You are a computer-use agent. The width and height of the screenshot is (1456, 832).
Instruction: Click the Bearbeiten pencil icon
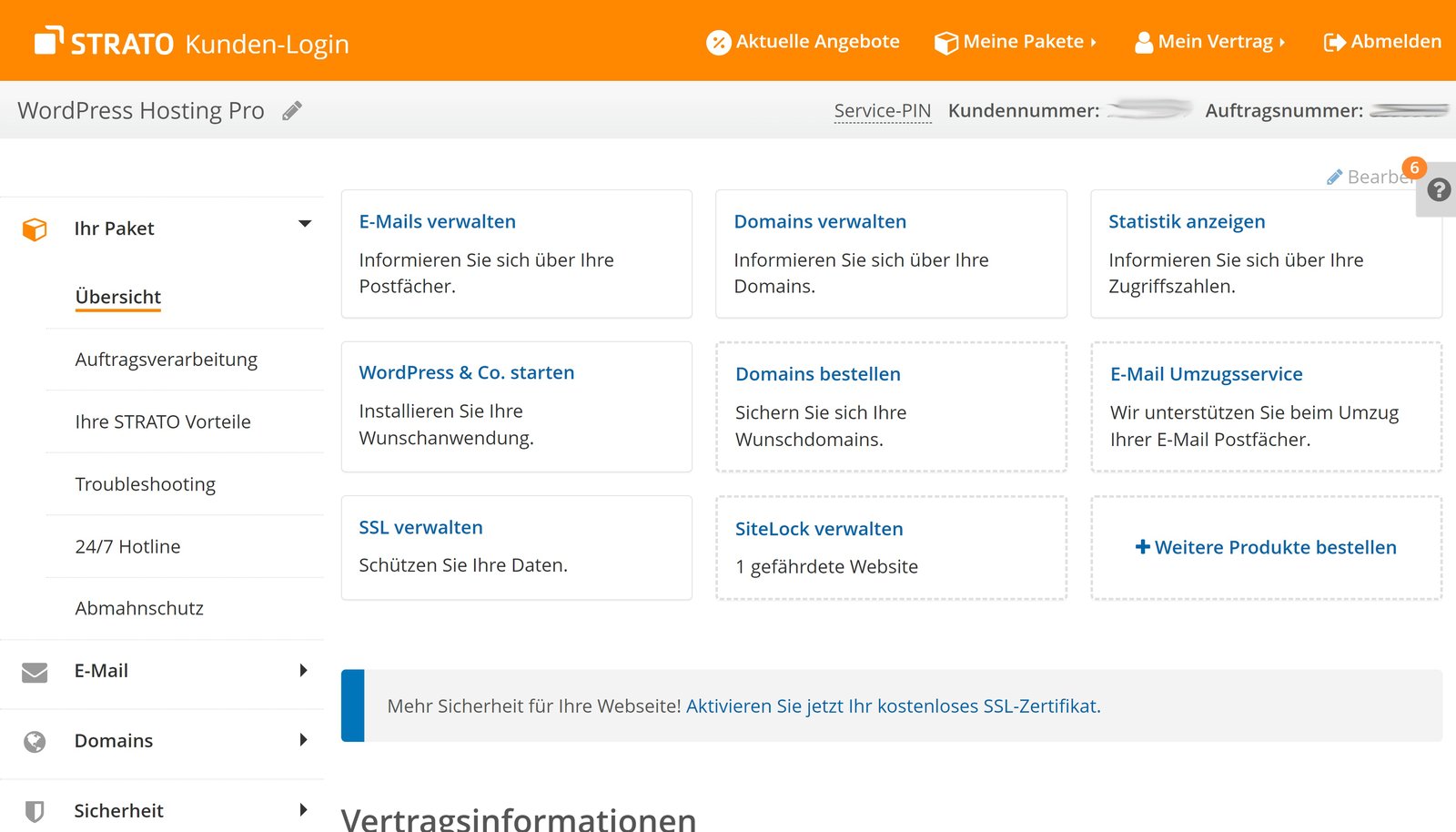click(x=1336, y=177)
